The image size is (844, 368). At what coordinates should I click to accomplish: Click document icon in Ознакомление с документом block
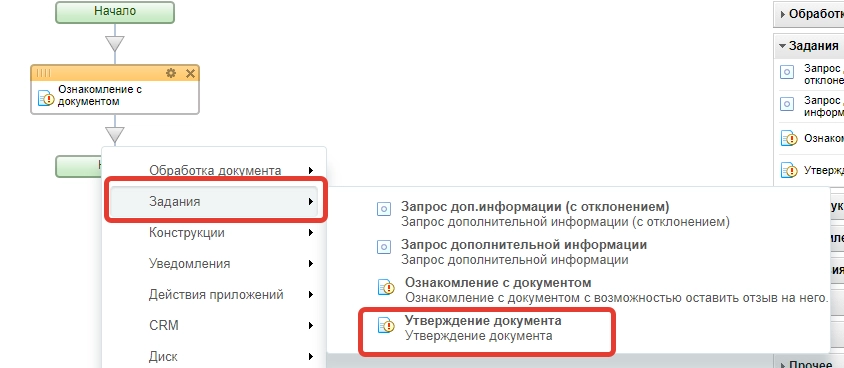[x=46, y=98]
